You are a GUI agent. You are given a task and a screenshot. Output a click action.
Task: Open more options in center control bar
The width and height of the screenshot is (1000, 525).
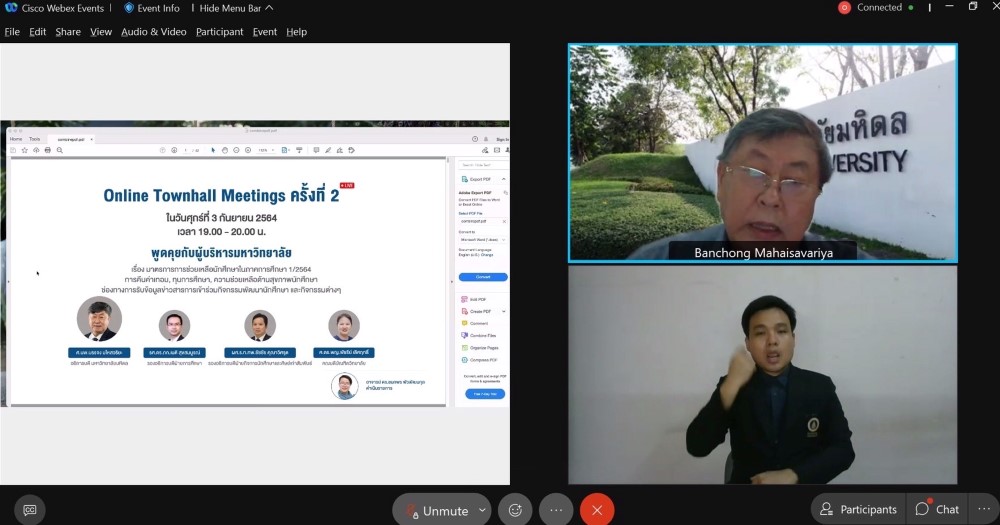tap(556, 509)
